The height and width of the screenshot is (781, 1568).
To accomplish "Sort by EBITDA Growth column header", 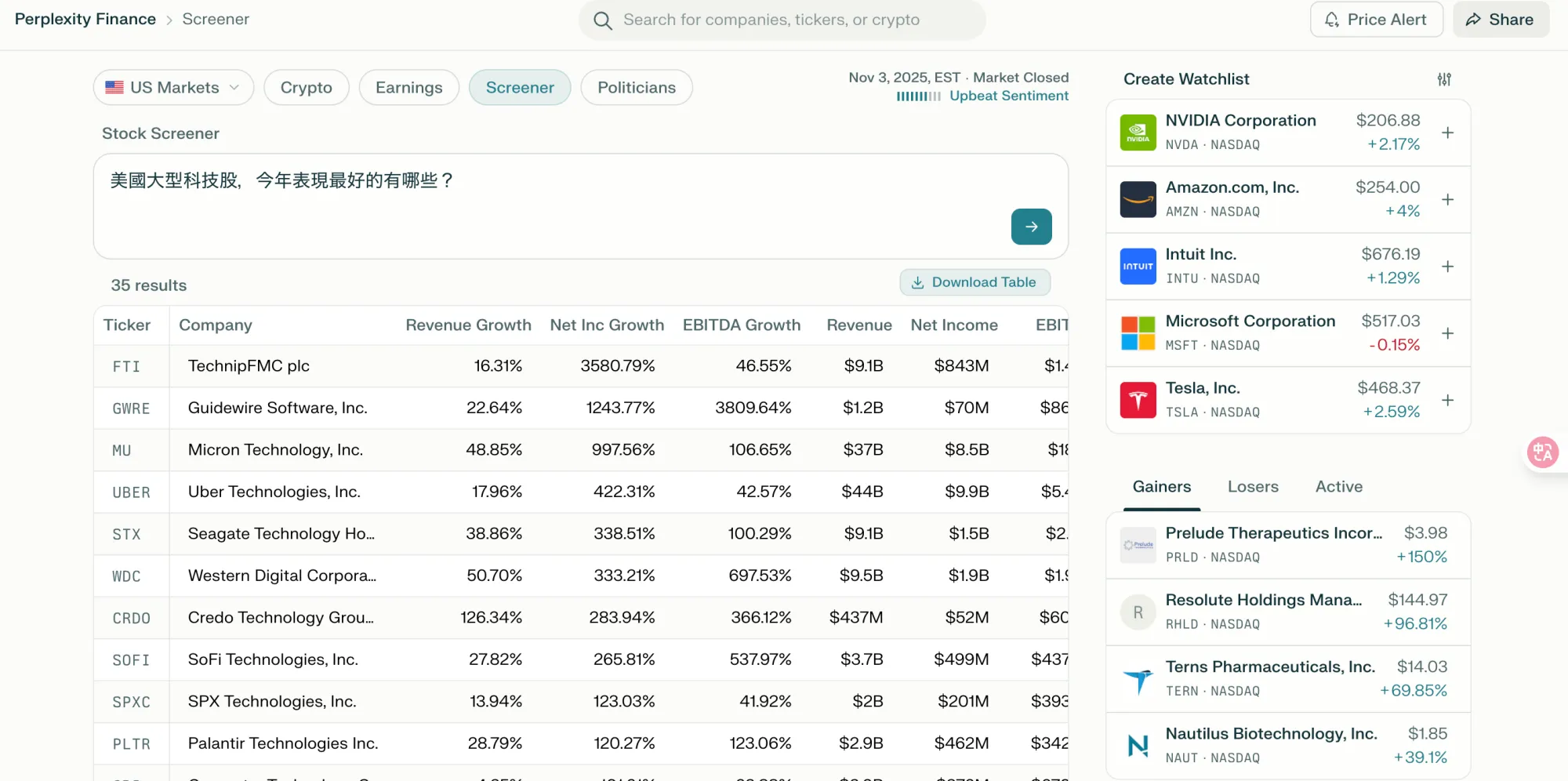I will tap(742, 325).
